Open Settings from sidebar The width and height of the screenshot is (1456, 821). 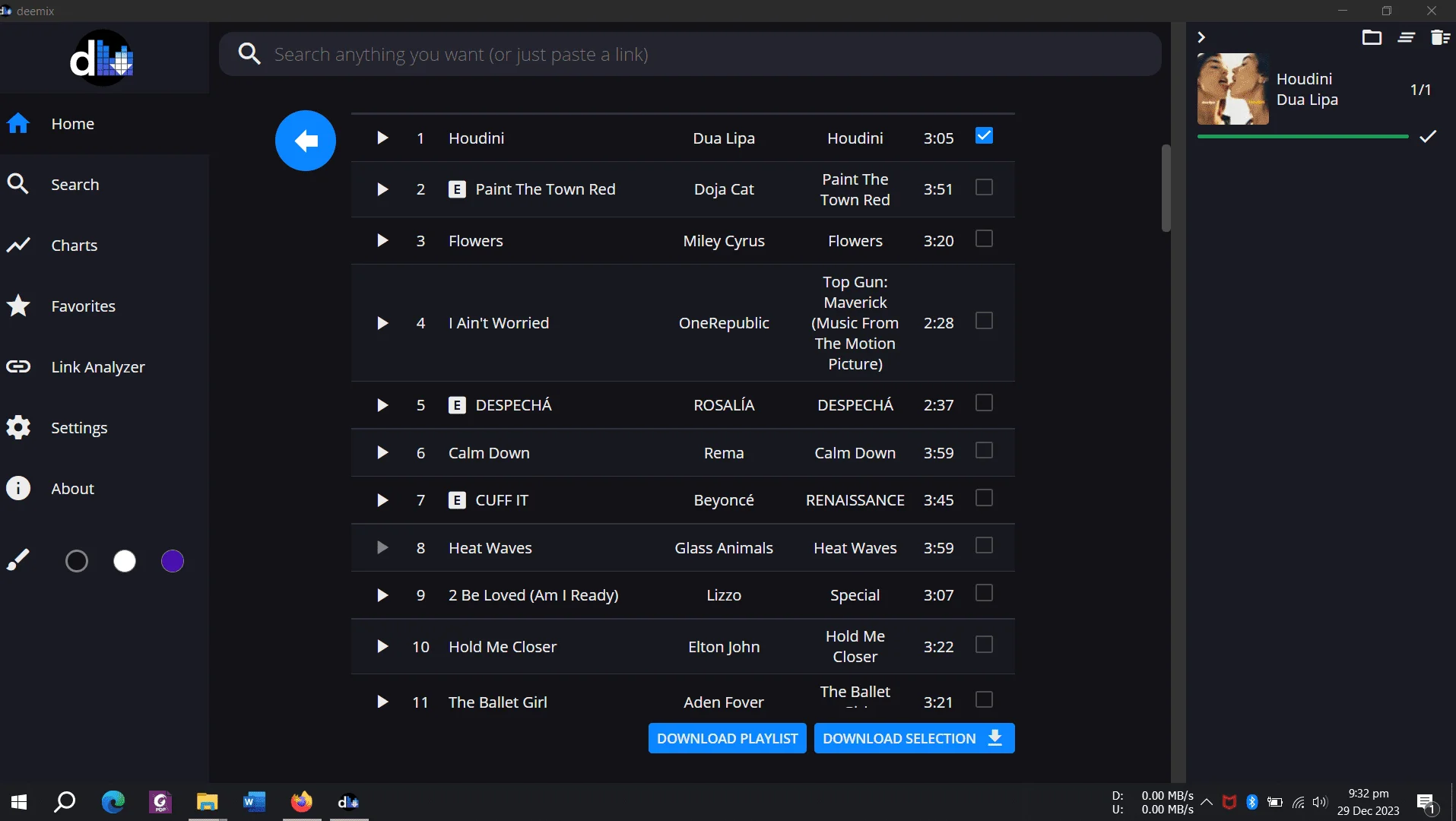(104, 428)
